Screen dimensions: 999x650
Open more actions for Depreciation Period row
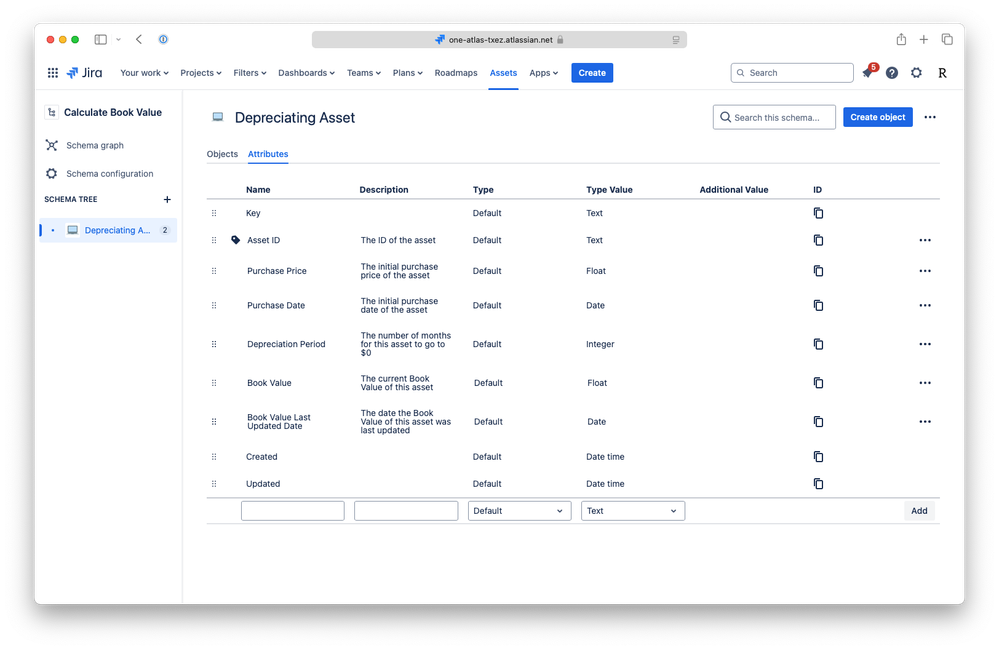pos(925,344)
